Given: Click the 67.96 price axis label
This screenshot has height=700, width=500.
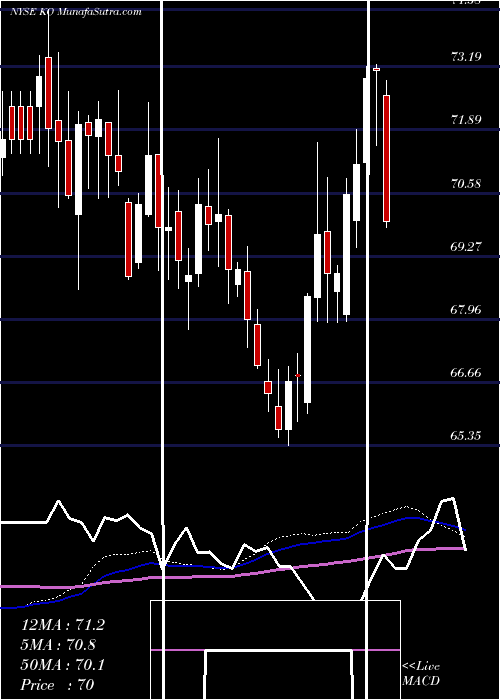Looking at the screenshot, I should [x=466, y=309].
